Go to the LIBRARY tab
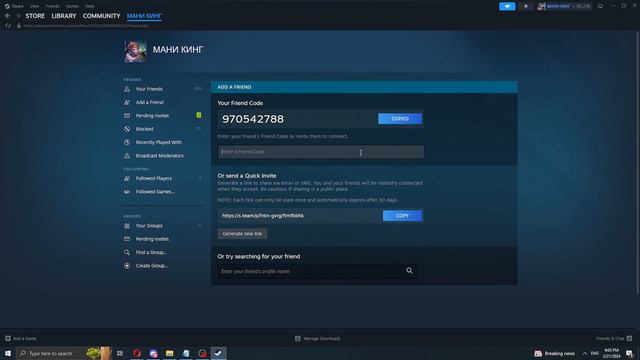Screen dimensions: 640x360 pyautogui.click(x=64, y=16)
